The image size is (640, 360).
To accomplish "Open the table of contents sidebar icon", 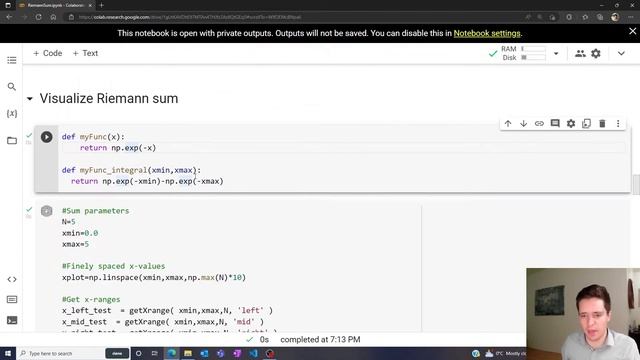I will 12,60.
